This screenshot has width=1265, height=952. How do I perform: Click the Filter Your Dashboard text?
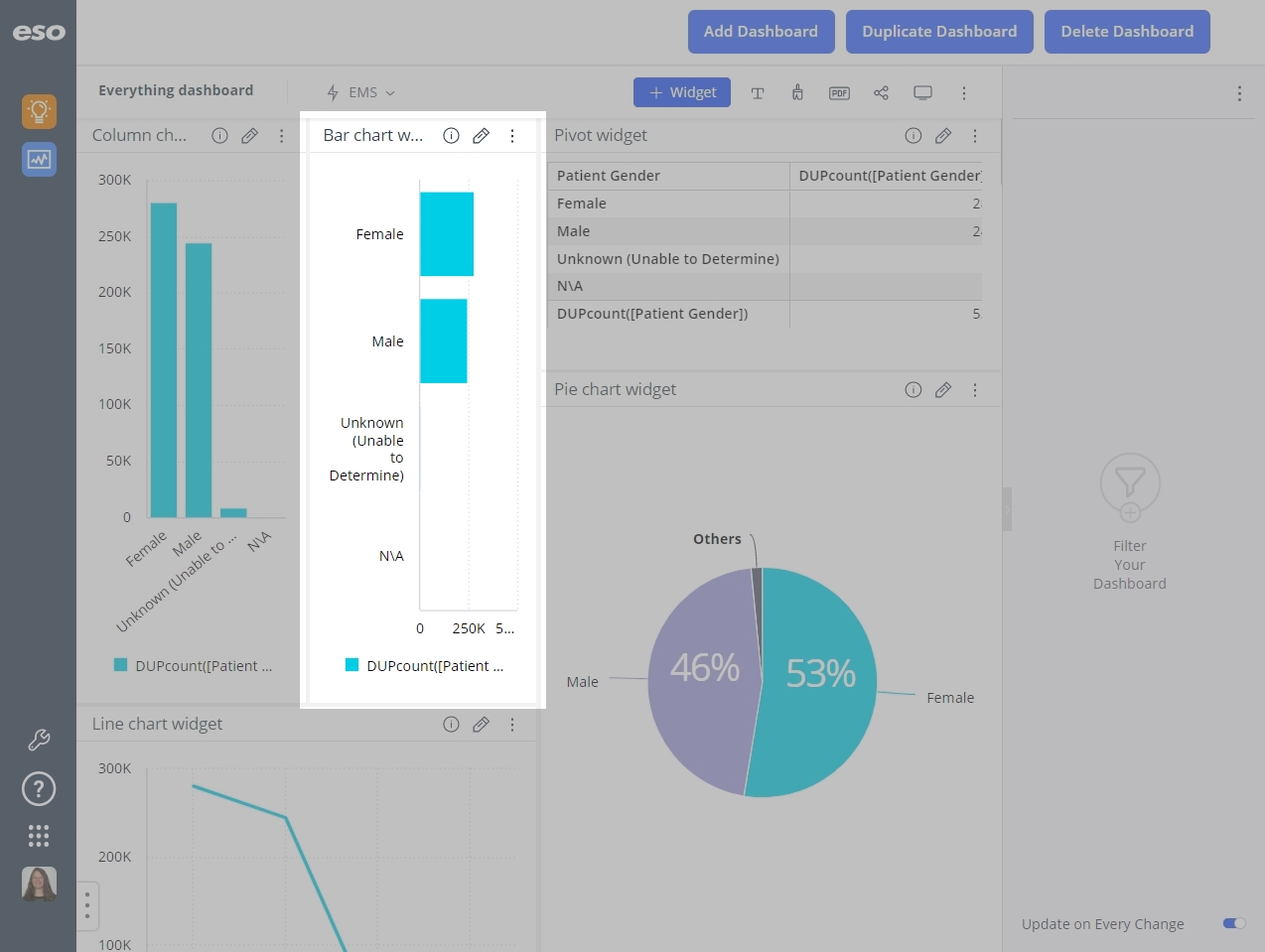click(1130, 565)
